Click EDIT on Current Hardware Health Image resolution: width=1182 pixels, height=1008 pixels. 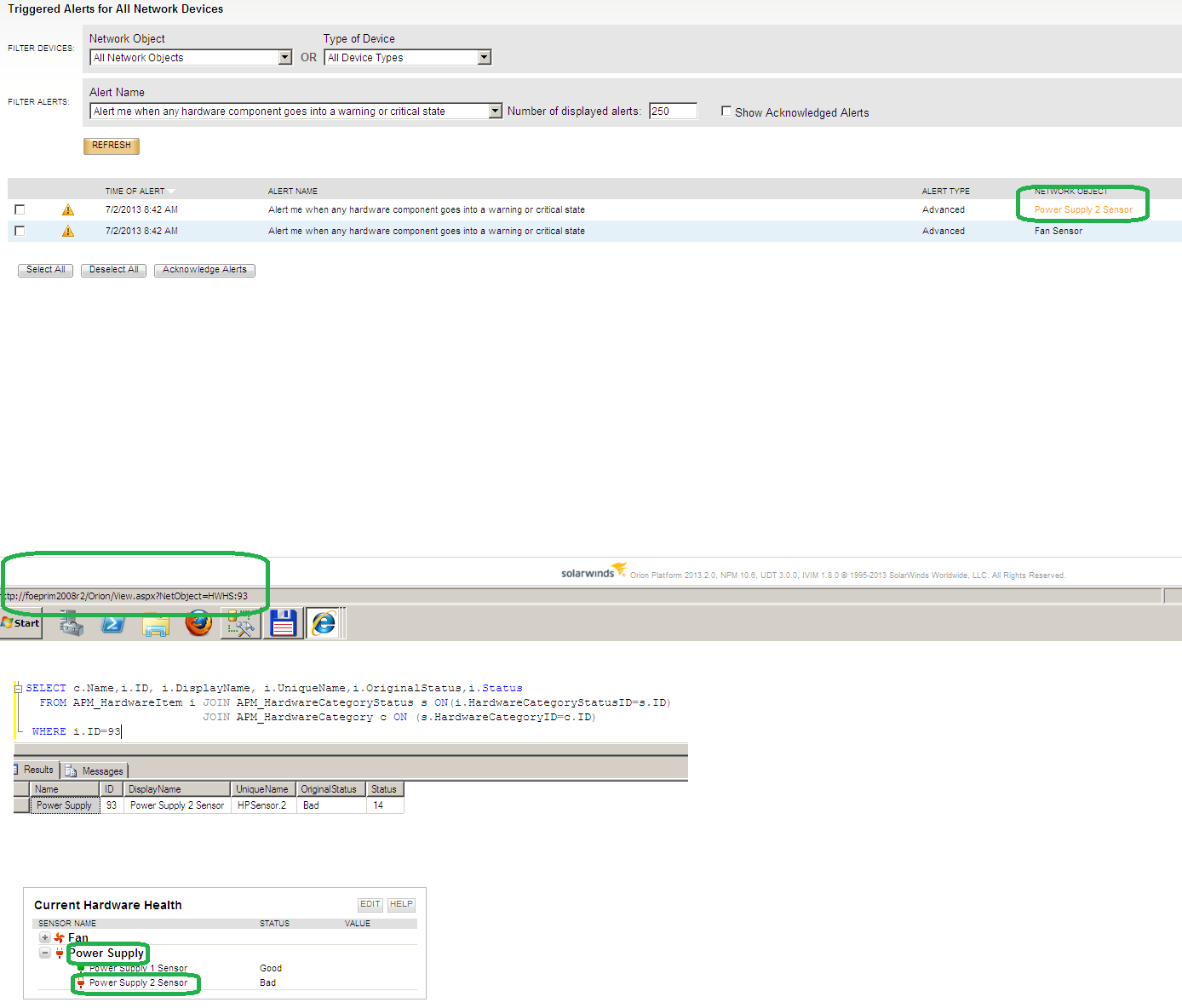pyautogui.click(x=370, y=904)
